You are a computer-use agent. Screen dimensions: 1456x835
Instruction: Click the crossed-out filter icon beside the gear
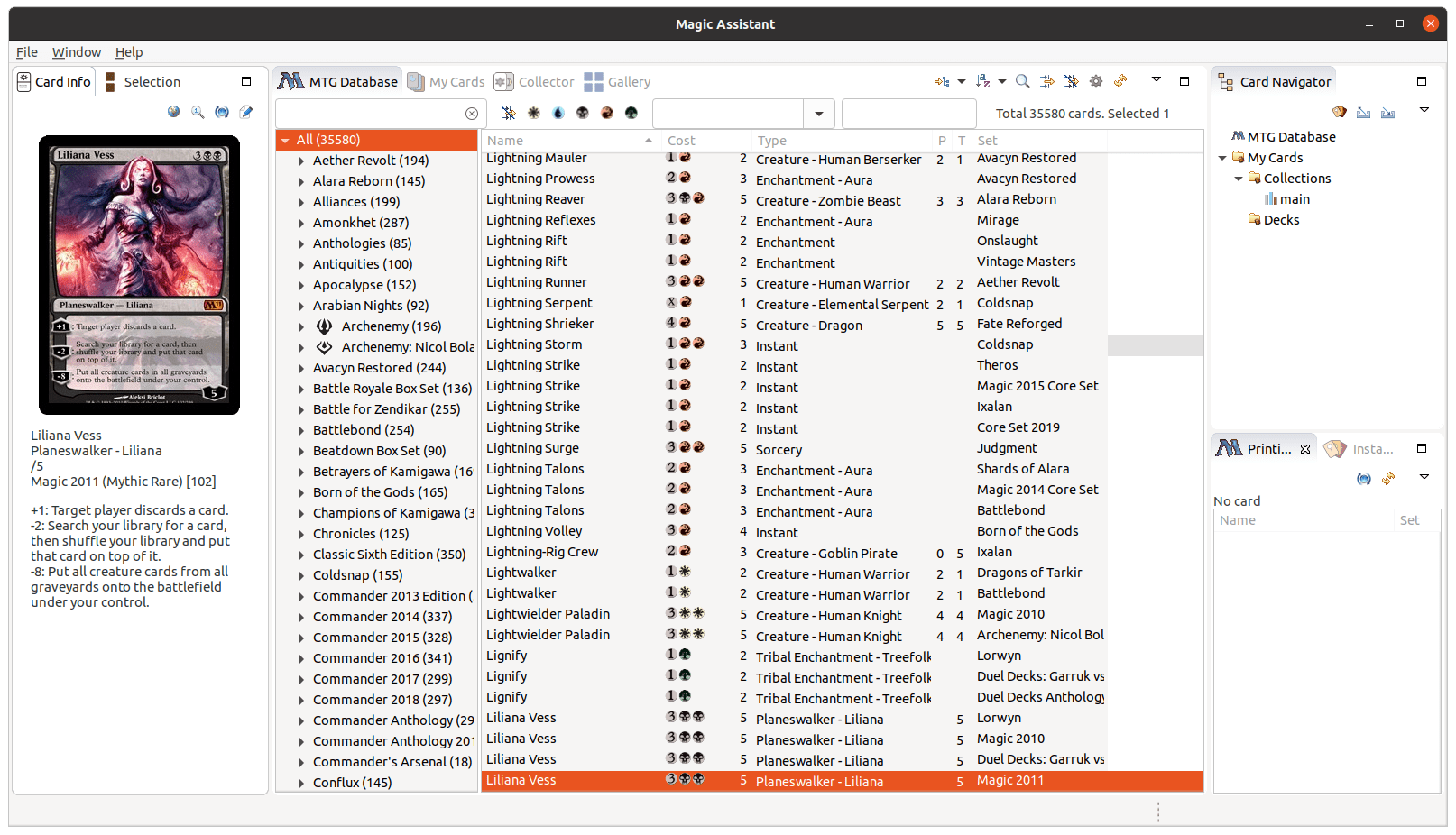pyautogui.click(x=1072, y=81)
